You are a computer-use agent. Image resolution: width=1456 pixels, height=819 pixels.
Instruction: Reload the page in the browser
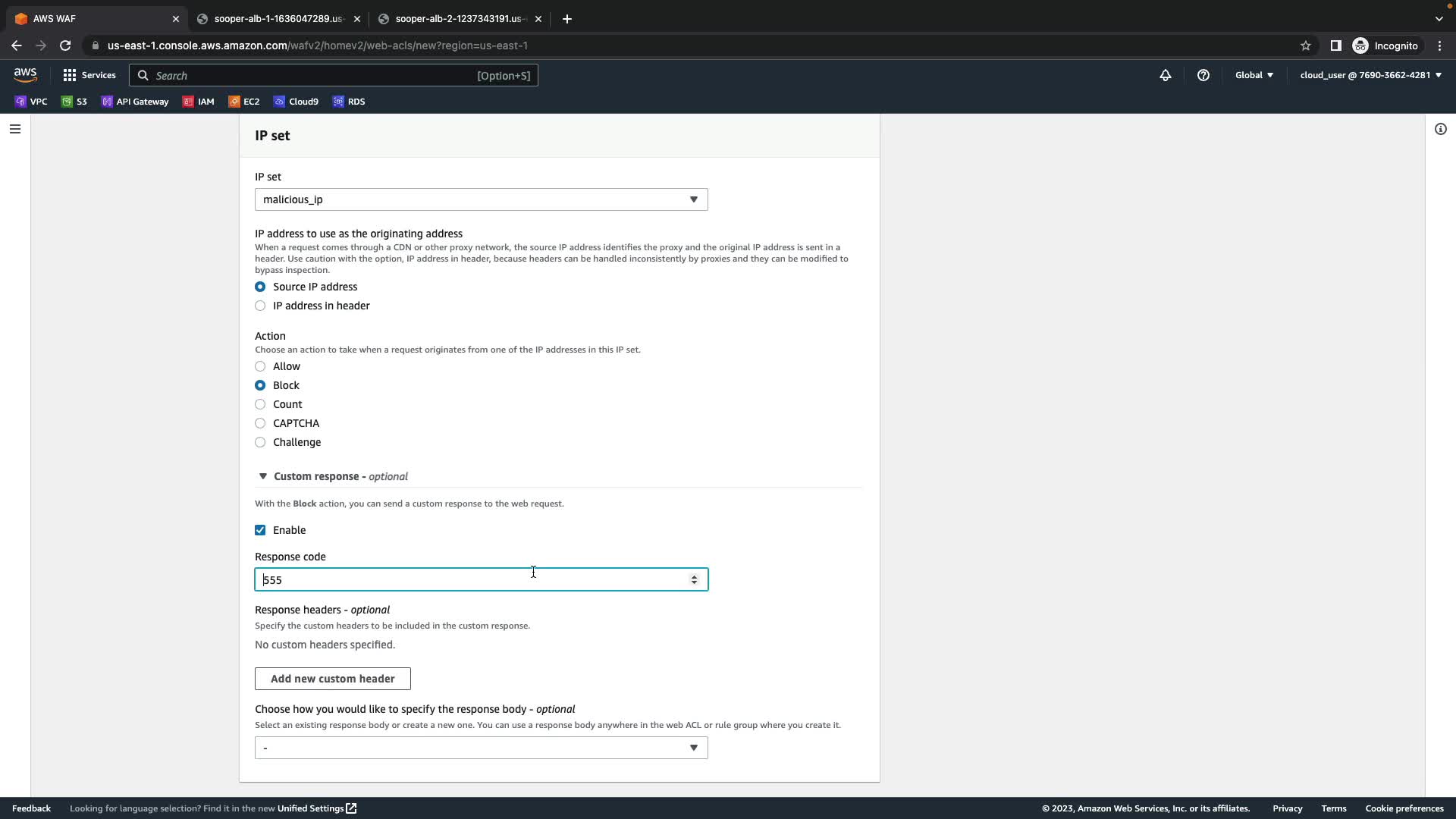pos(65,45)
